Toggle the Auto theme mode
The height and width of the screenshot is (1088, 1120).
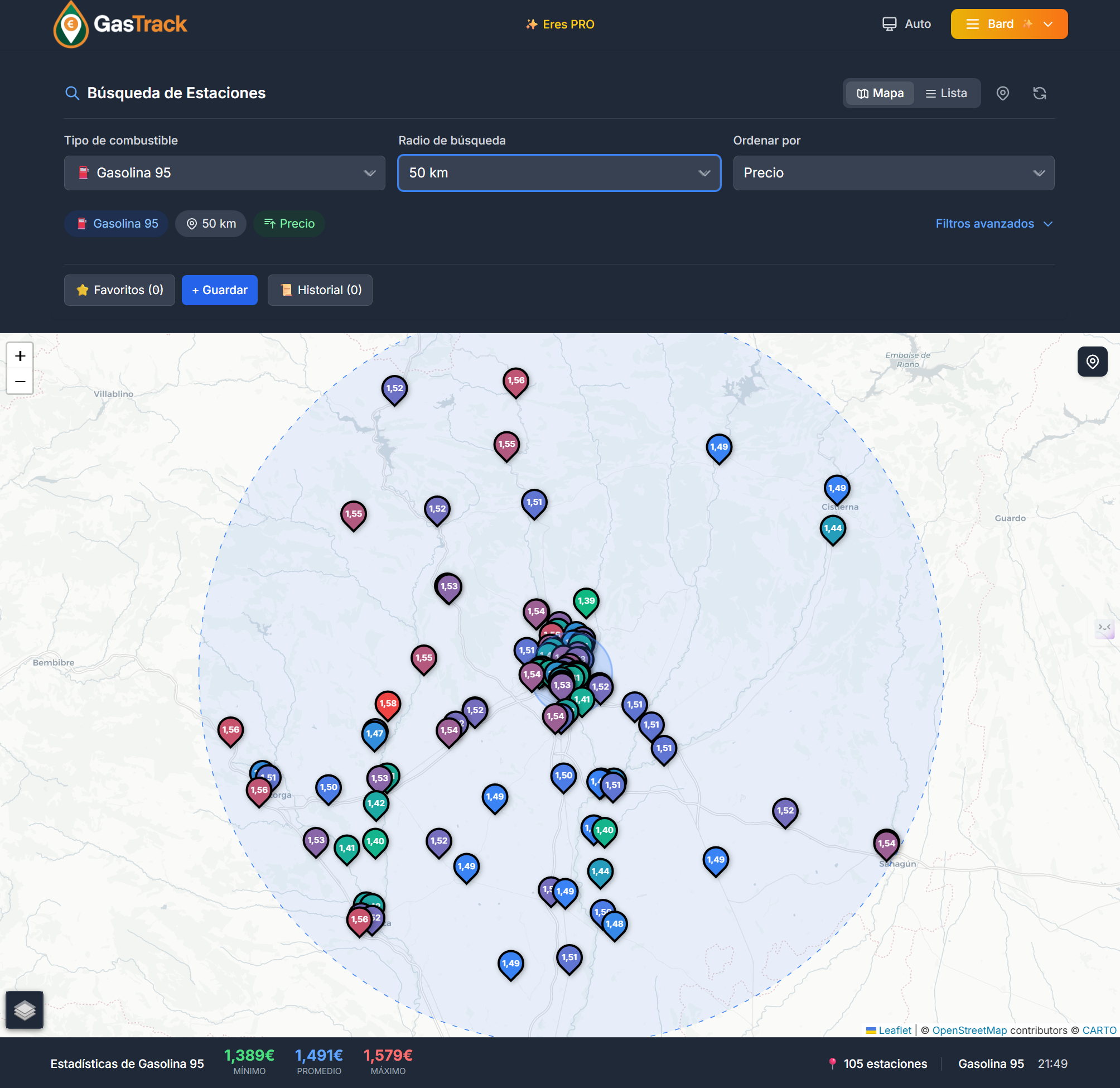click(907, 24)
